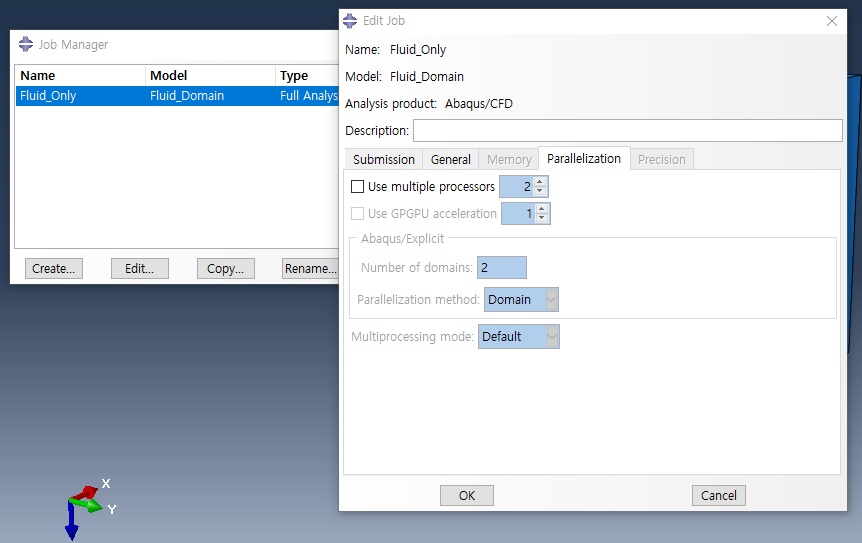Switch to the General tab

point(450,159)
